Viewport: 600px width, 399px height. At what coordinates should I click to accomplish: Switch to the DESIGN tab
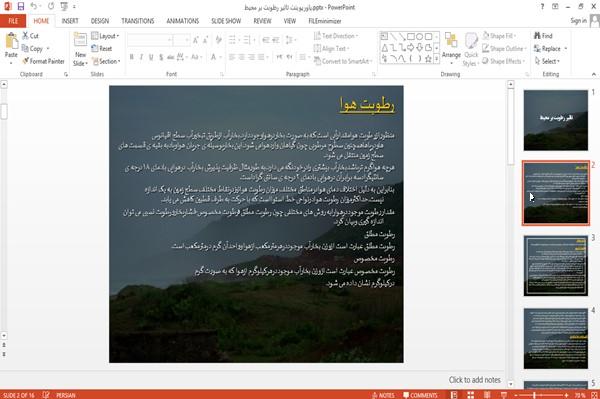click(100, 21)
